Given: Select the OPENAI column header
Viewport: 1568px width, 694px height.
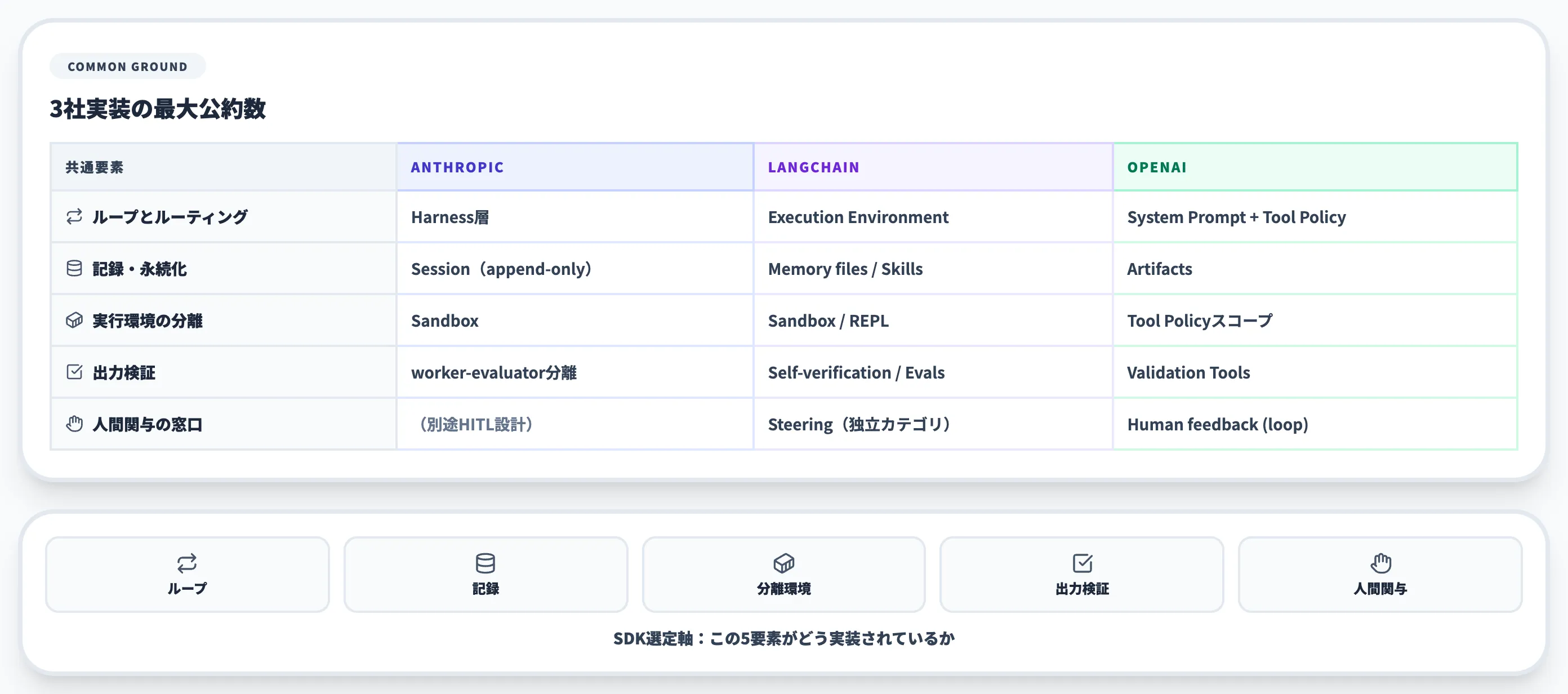Looking at the screenshot, I should 1315,167.
